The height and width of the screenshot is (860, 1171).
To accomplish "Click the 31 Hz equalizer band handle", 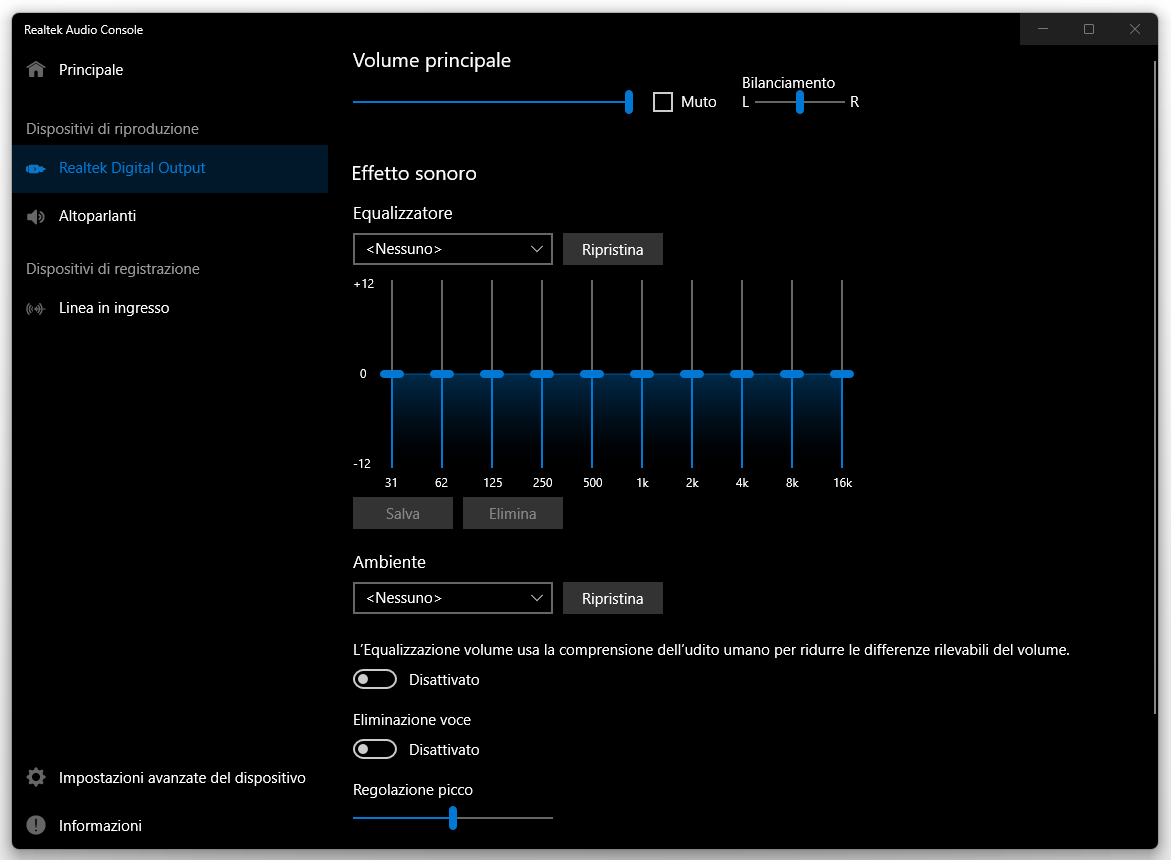I will pyautogui.click(x=392, y=374).
